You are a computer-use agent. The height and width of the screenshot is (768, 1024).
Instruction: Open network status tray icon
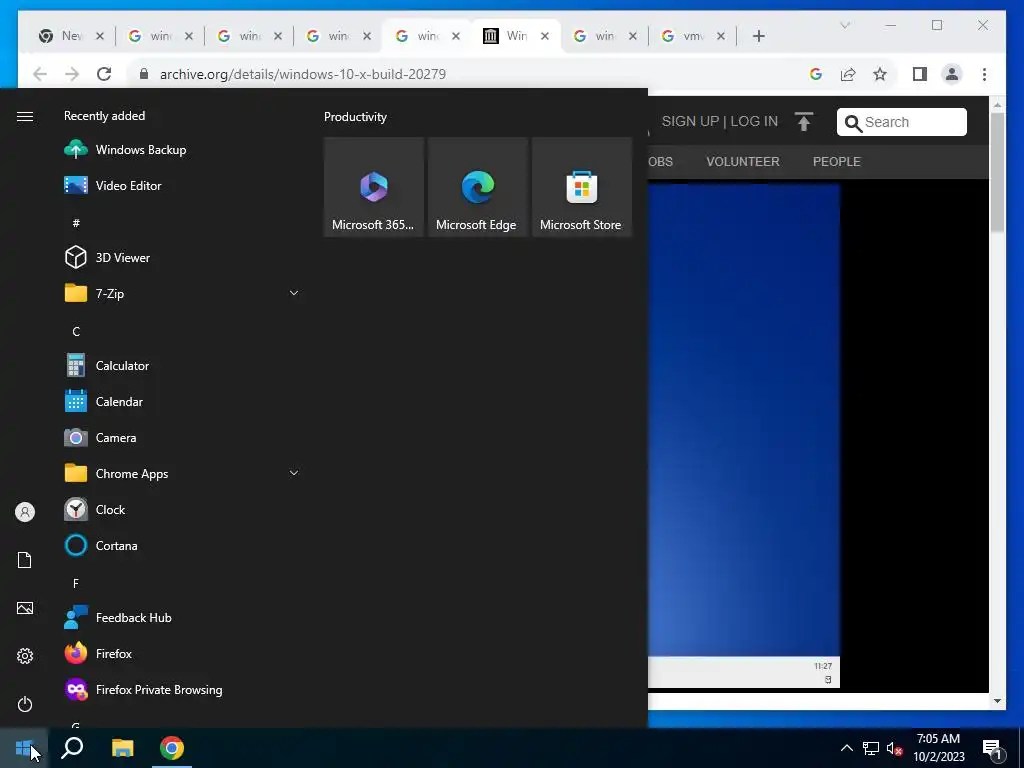click(x=871, y=748)
